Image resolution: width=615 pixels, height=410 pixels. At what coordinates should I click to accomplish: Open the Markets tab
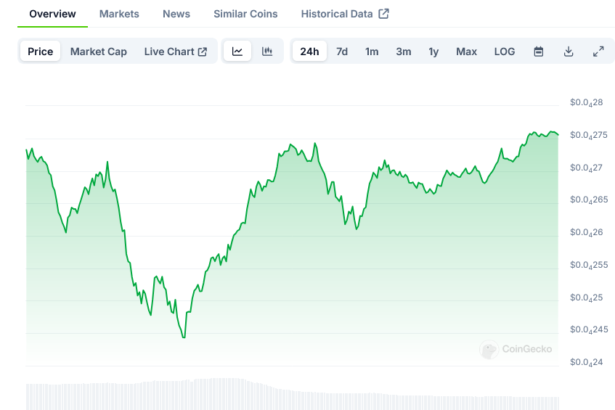119,14
